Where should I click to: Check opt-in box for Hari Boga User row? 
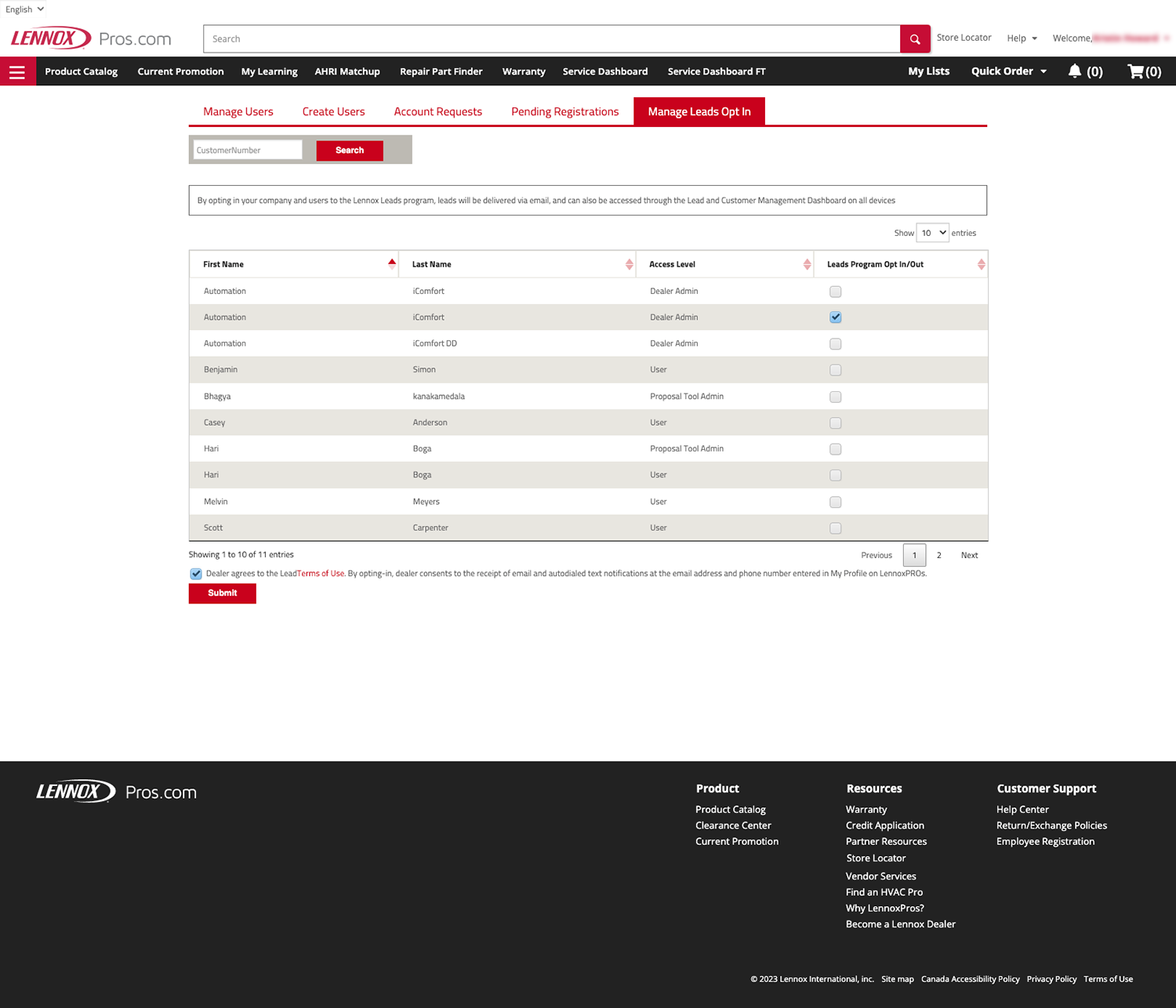(x=836, y=476)
